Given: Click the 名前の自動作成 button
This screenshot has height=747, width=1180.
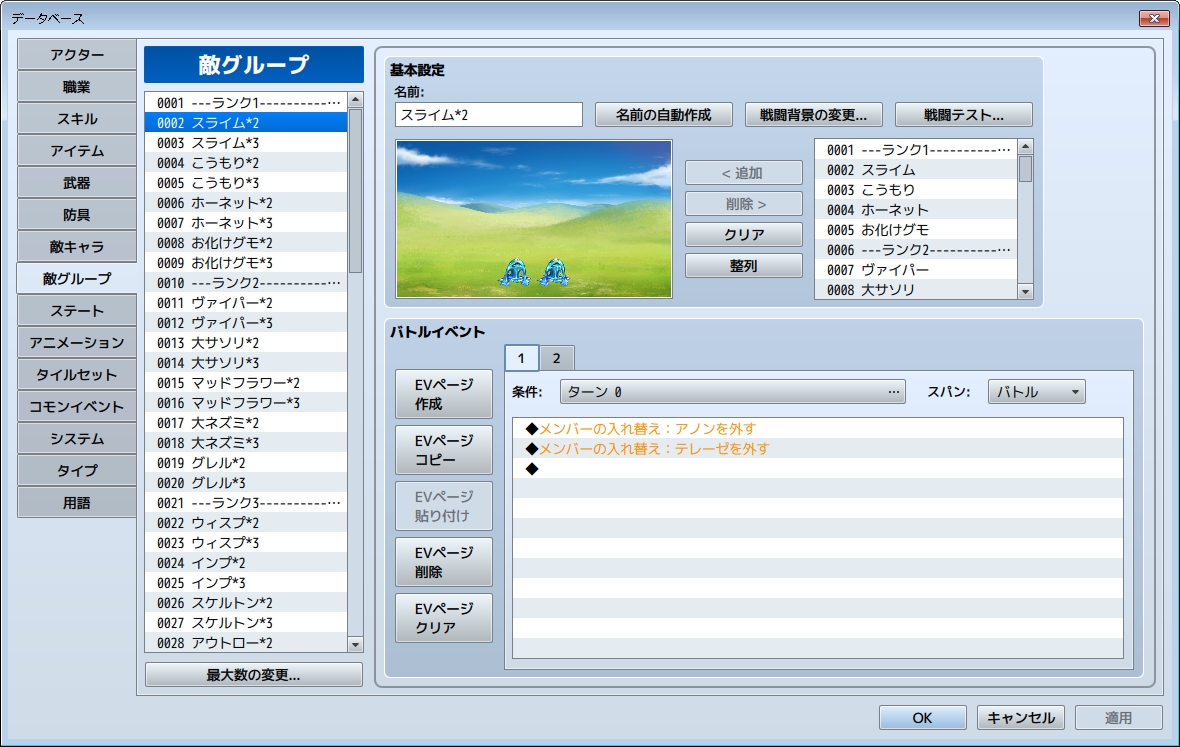Looking at the screenshot, I should click(x=663, y=114).
